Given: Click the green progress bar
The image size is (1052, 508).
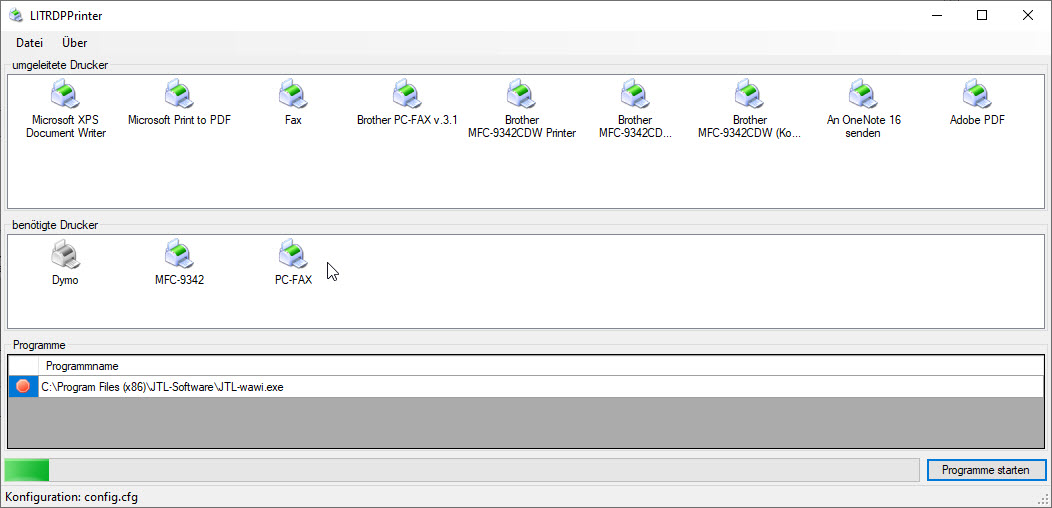Looking at the screenshot, I should 27,470.
